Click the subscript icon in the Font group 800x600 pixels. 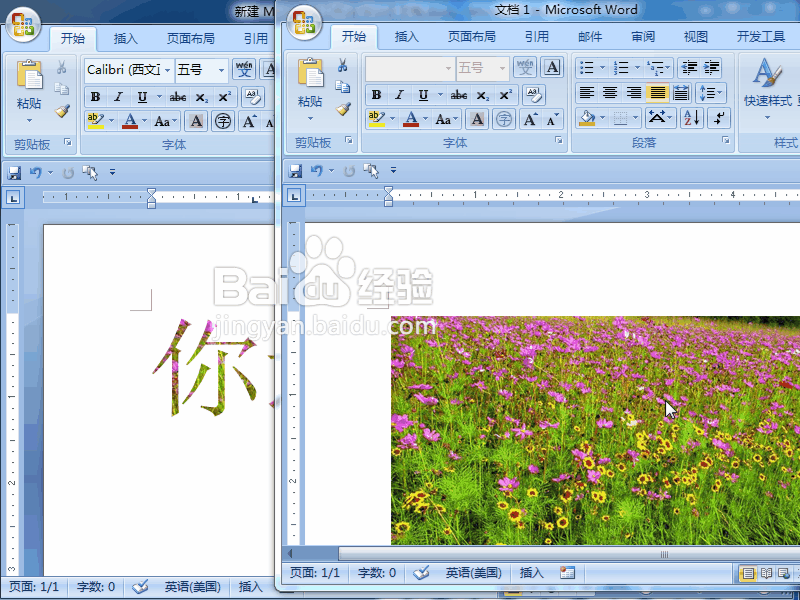[482, 94]
